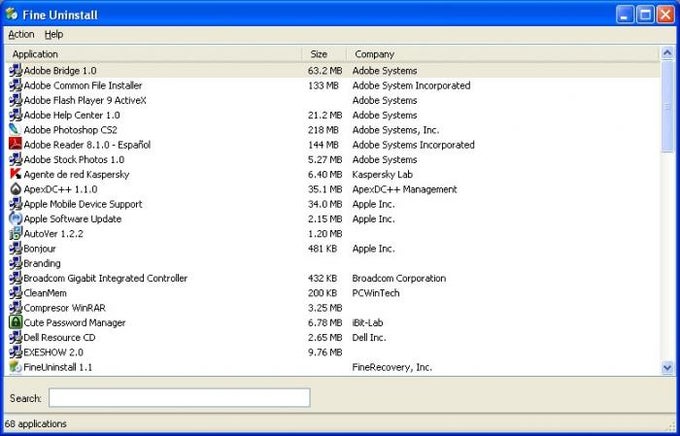This screenshot has width=680, height=436.
Task: Select the Dell Resource CD entry
Action: 59,337
